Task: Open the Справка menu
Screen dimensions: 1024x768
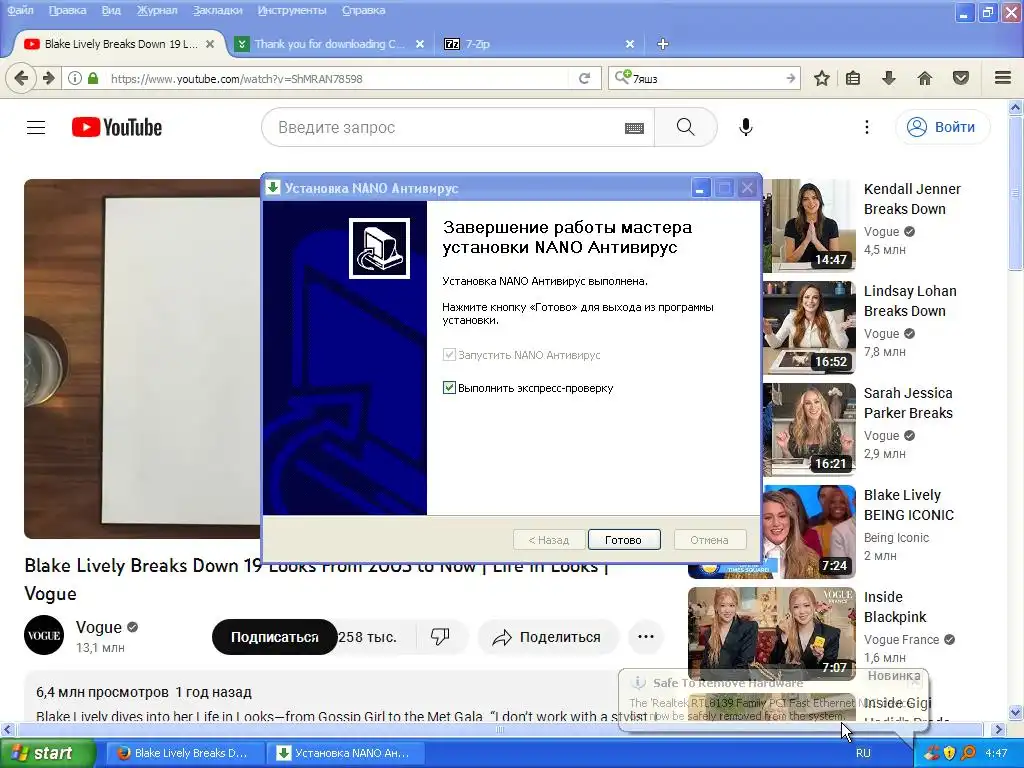Action: (363, 10)
